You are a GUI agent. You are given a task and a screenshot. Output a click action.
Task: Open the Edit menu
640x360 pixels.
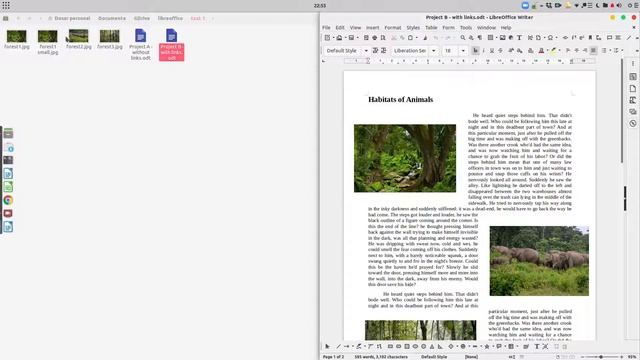(340, 28)
